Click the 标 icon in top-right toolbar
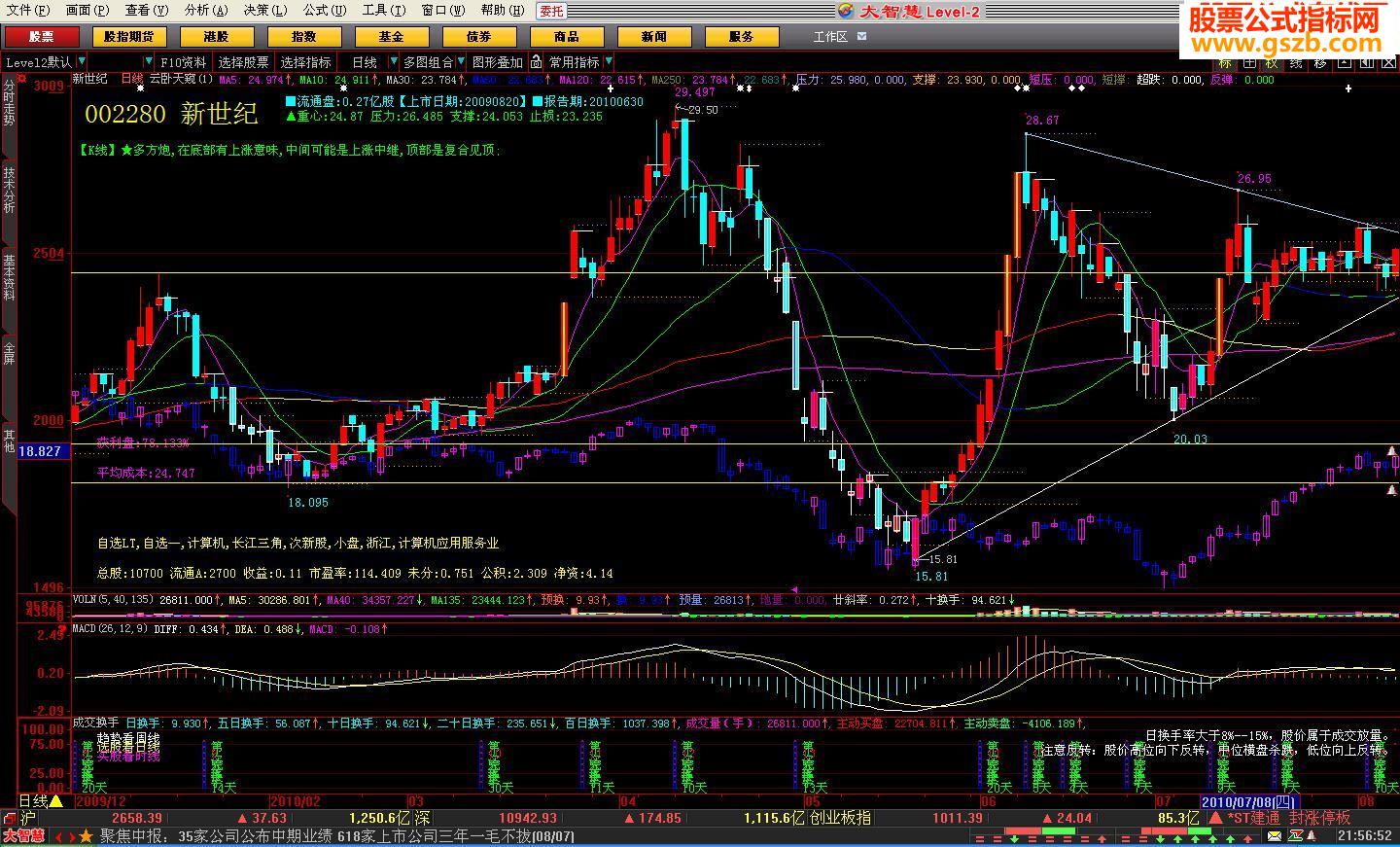Image resolution: width=1400 pixels, height=847 pixels. [x=1225, y=62]
